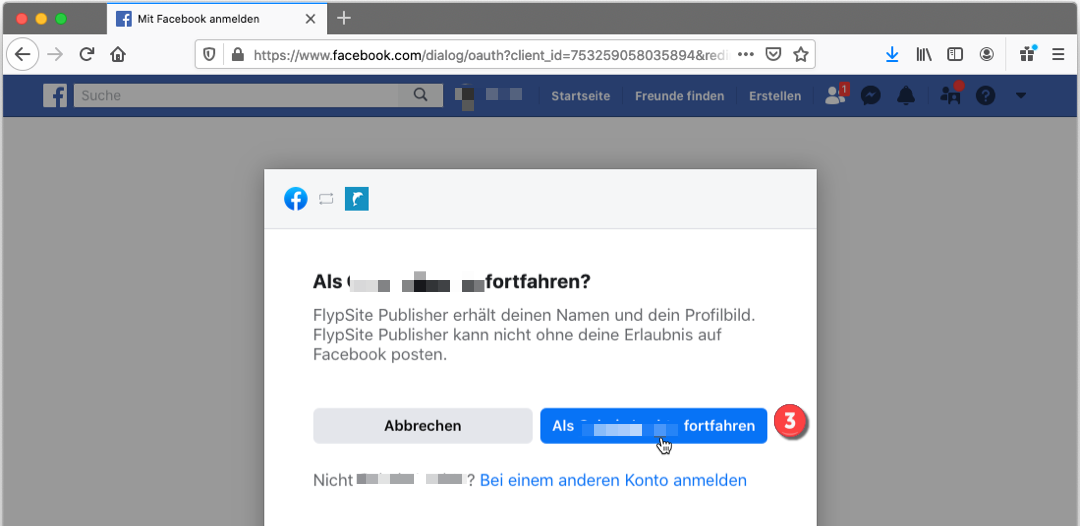
Task: Open the blurred profile in Facebook header
Action: click(489, 96)
